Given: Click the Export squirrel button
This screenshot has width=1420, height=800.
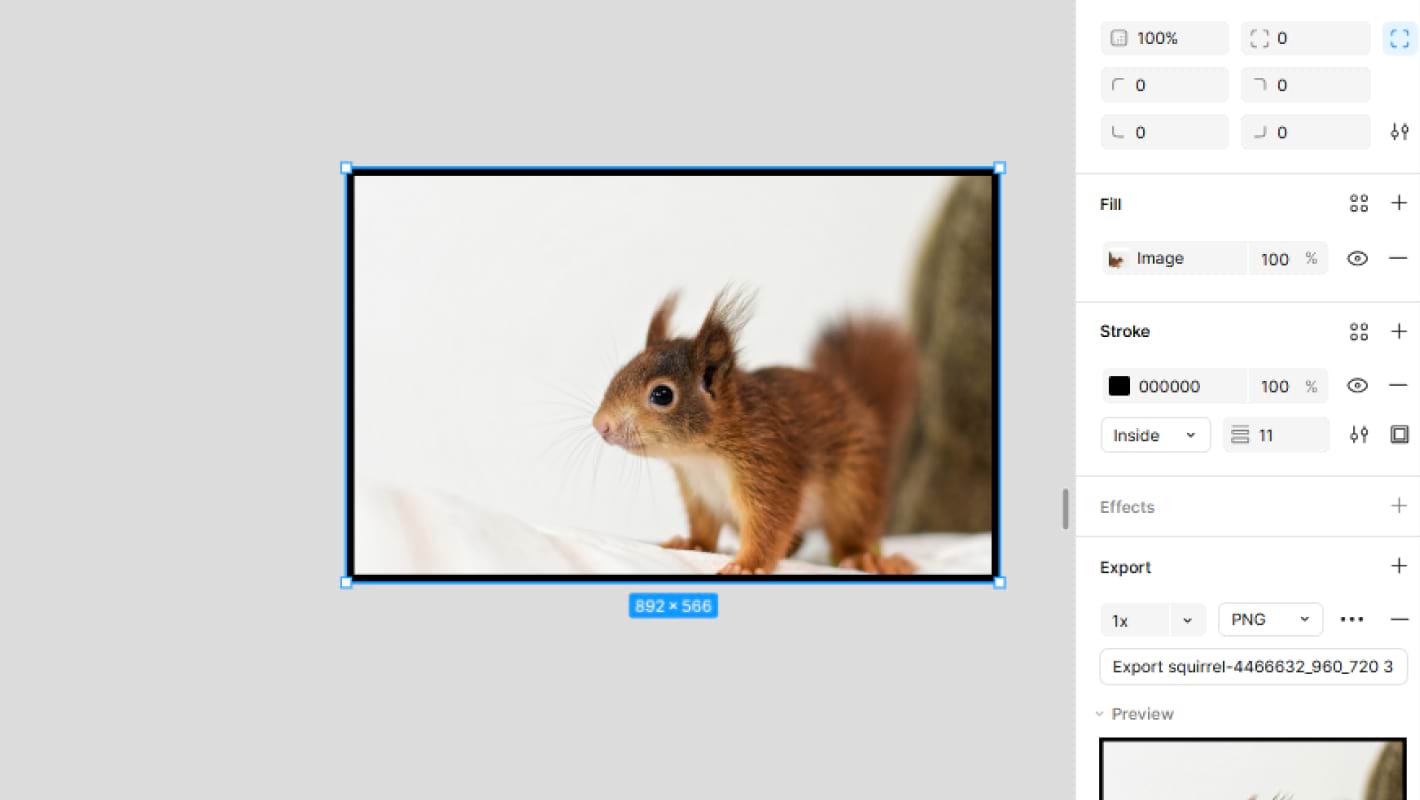Looking at the screenshot, I should (x=1253, y=667).
